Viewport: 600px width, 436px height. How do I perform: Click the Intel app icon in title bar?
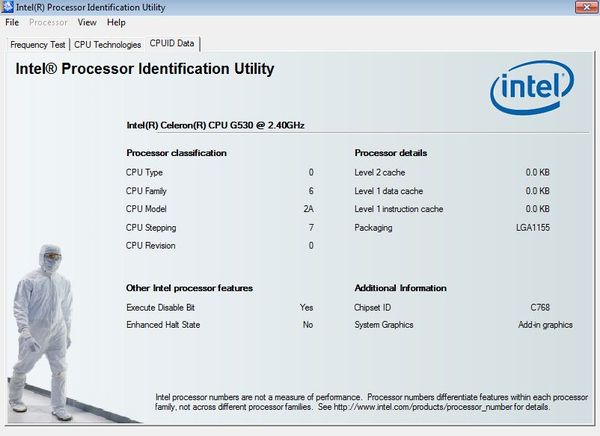pyautogui.click(x=8, y=7)
